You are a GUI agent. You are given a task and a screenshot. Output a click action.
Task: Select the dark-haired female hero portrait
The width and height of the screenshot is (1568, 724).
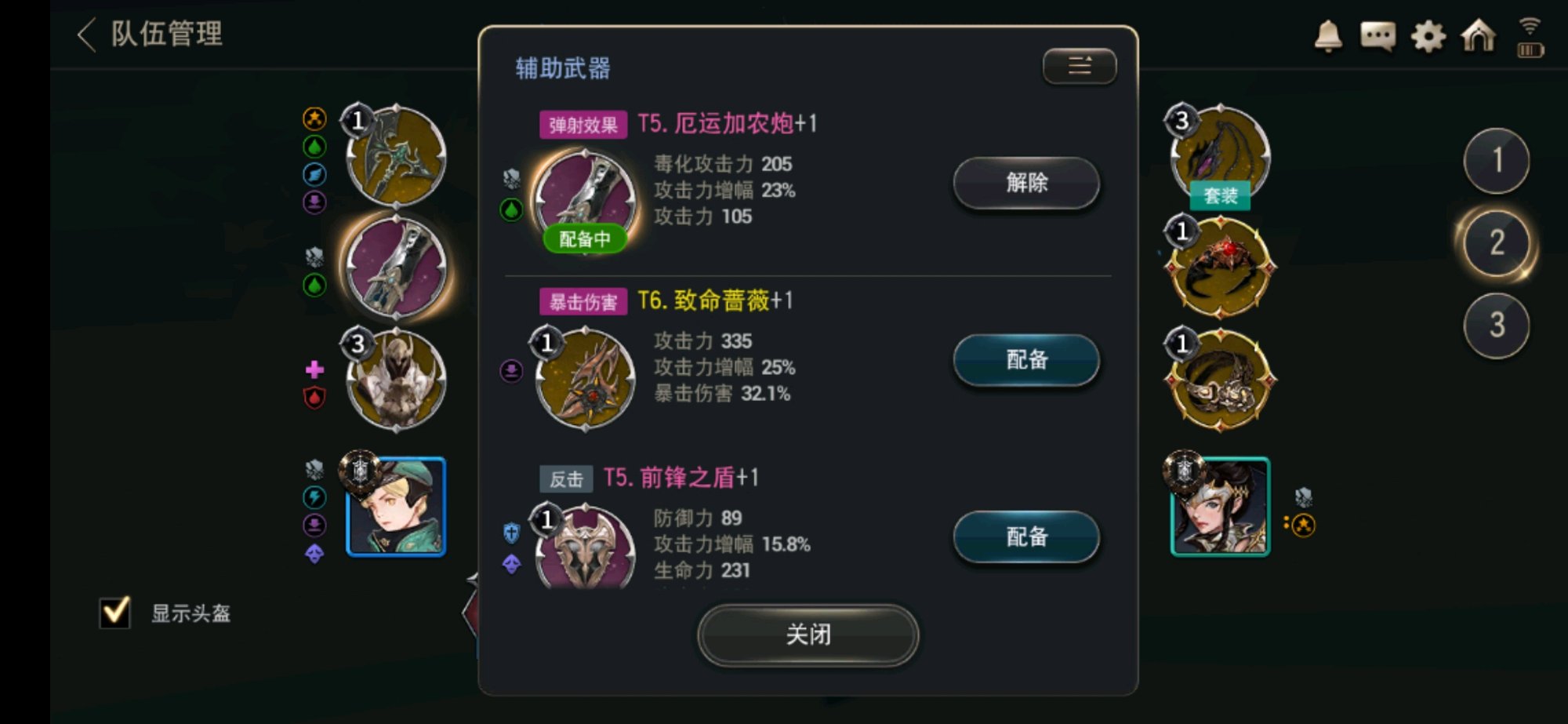click(x=1220, y=507)
